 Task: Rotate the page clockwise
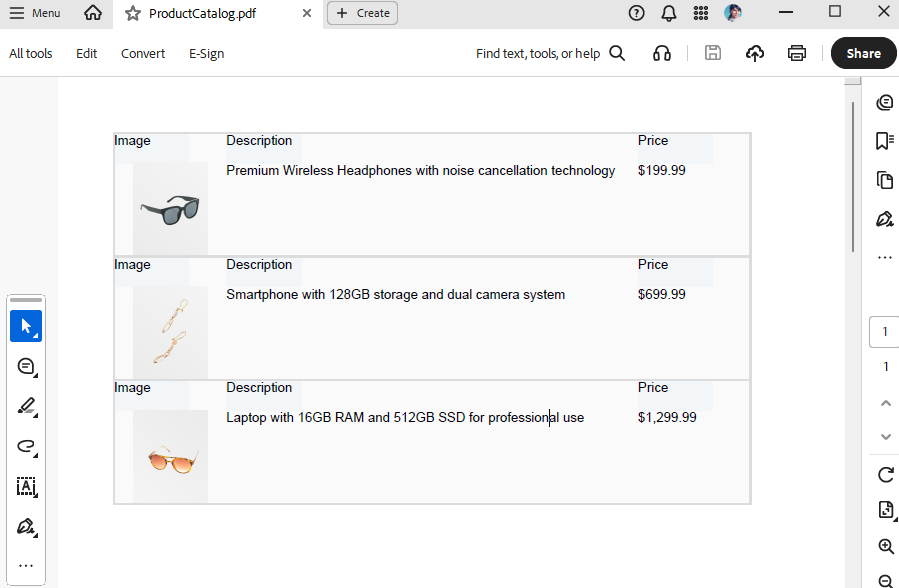point(885,475)
